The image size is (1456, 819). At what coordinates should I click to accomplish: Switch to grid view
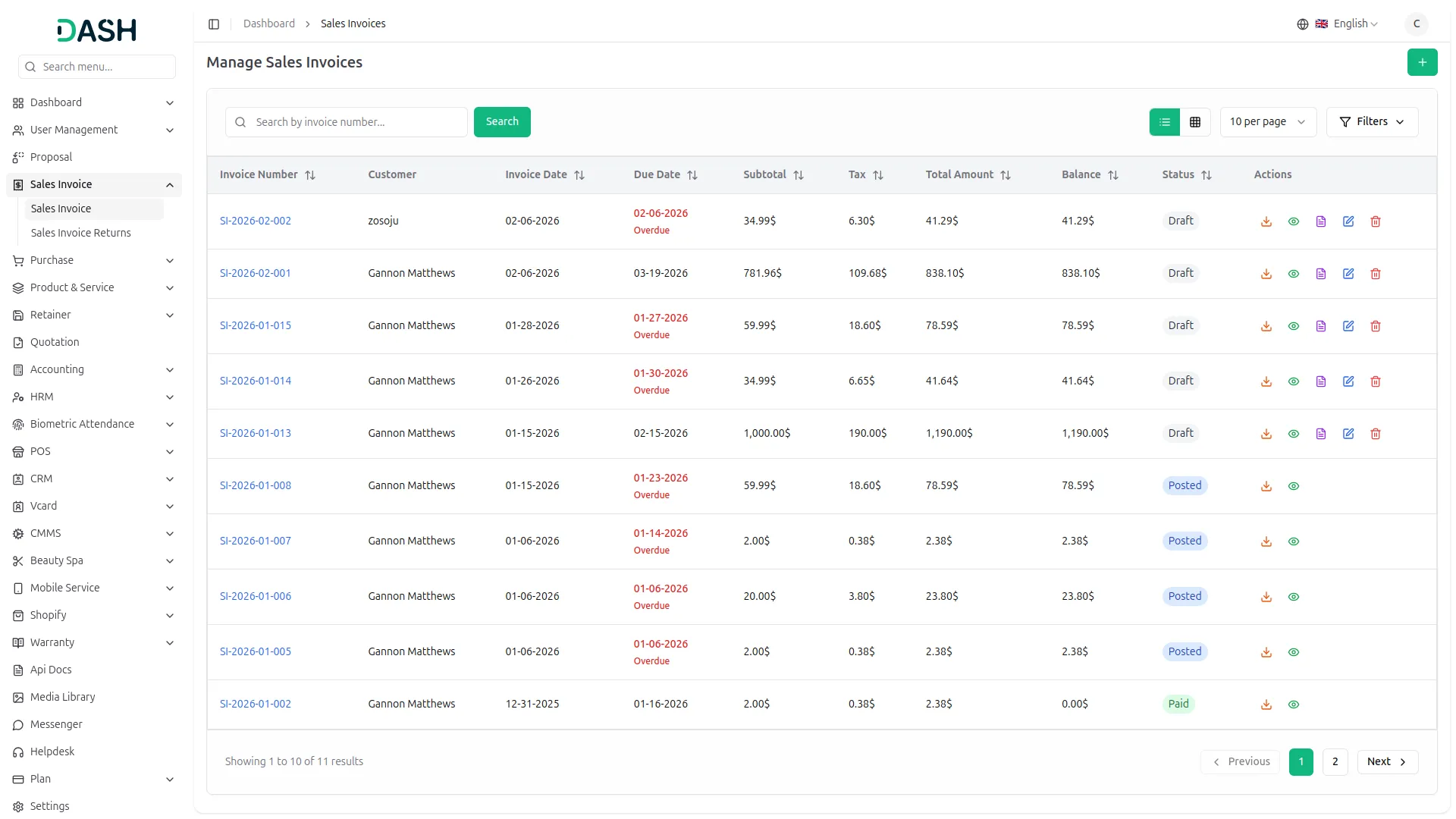coord(1194,122)
